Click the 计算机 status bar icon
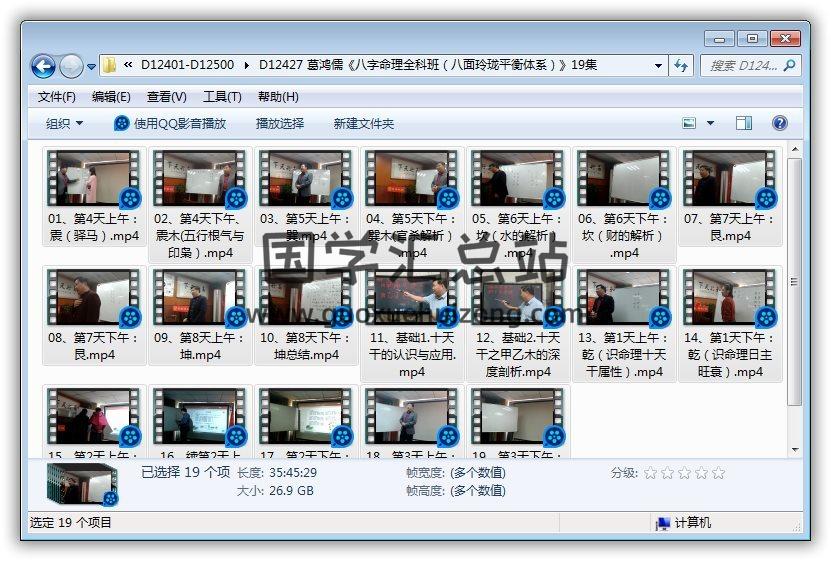 [x=663, y=523]
